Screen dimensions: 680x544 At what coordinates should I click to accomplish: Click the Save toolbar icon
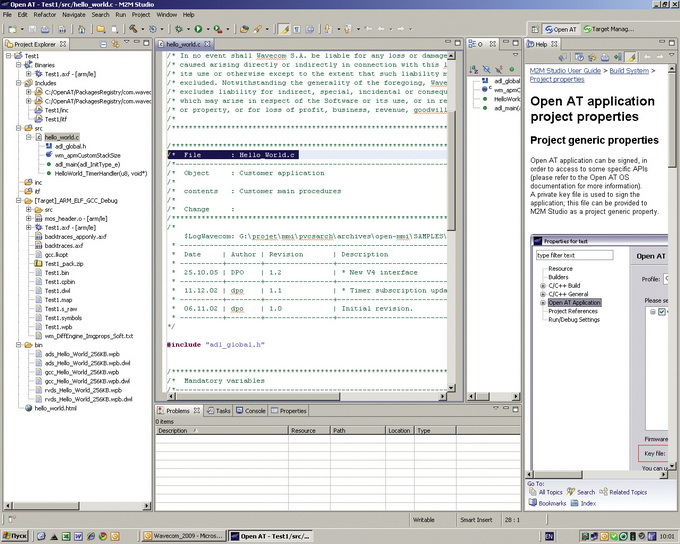click(33, 29)
